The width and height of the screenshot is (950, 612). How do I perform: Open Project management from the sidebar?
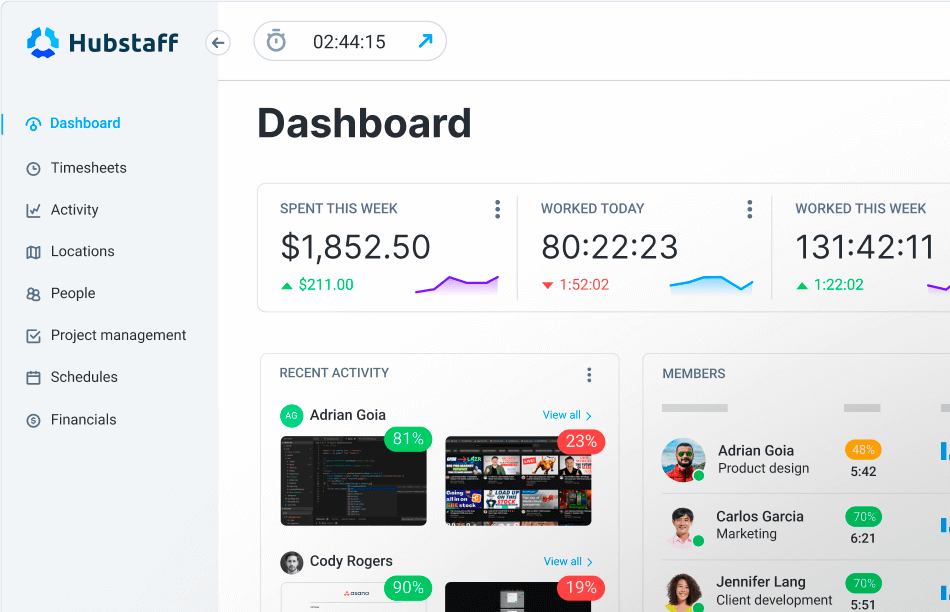118,335
